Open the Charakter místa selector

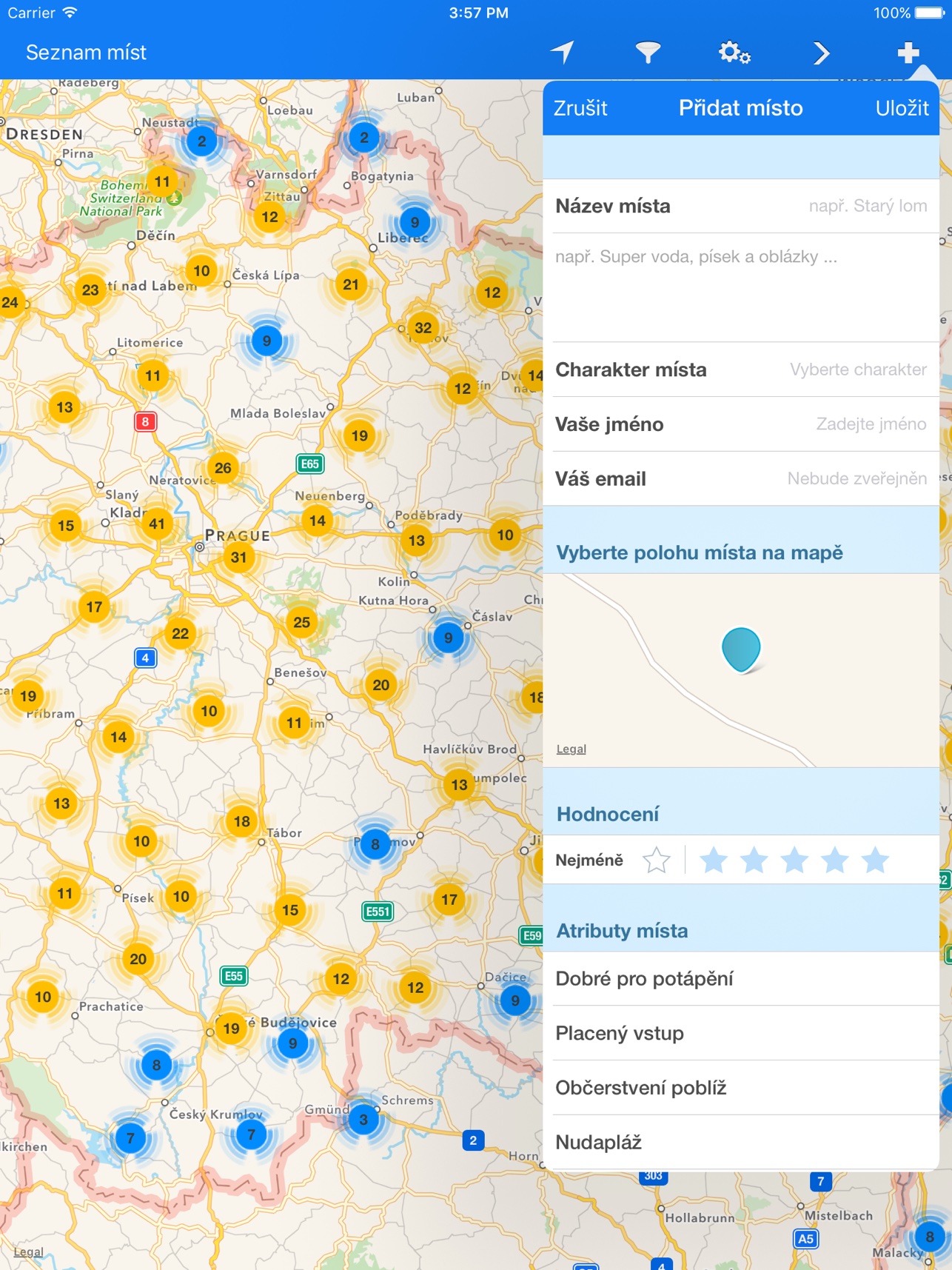pos(741,370)
